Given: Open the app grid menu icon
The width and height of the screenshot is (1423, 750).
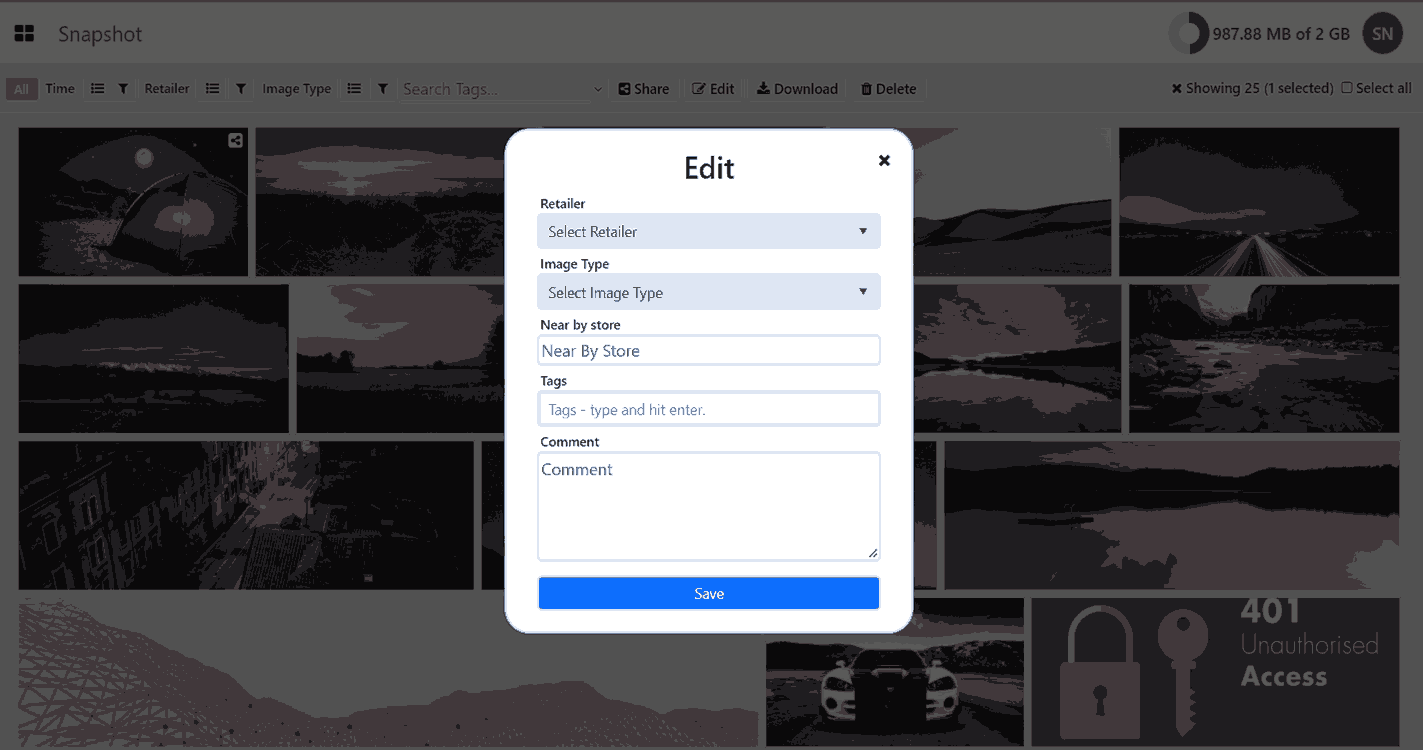Looking at the screenshot, I should 24,34.
